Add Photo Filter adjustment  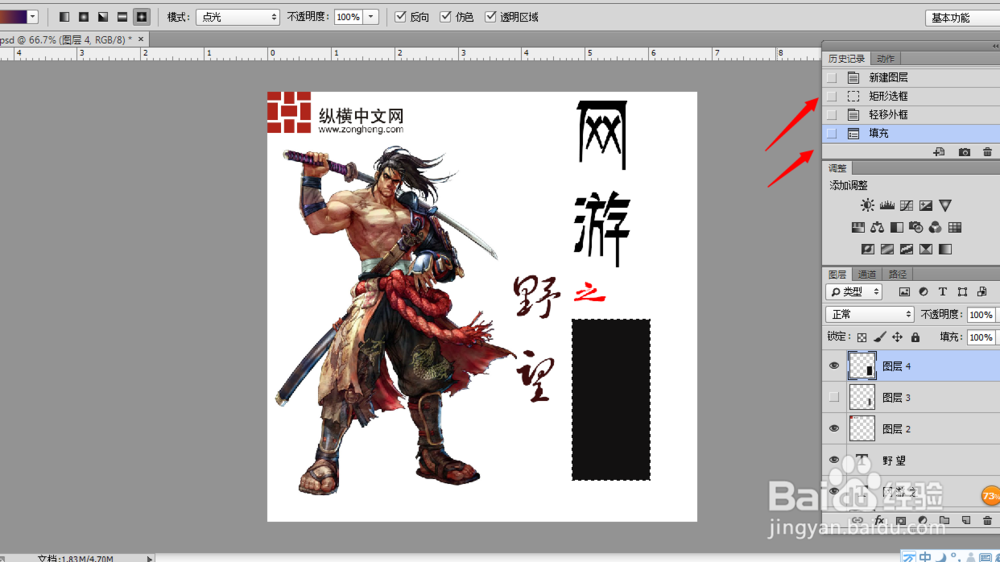point(916,228)
